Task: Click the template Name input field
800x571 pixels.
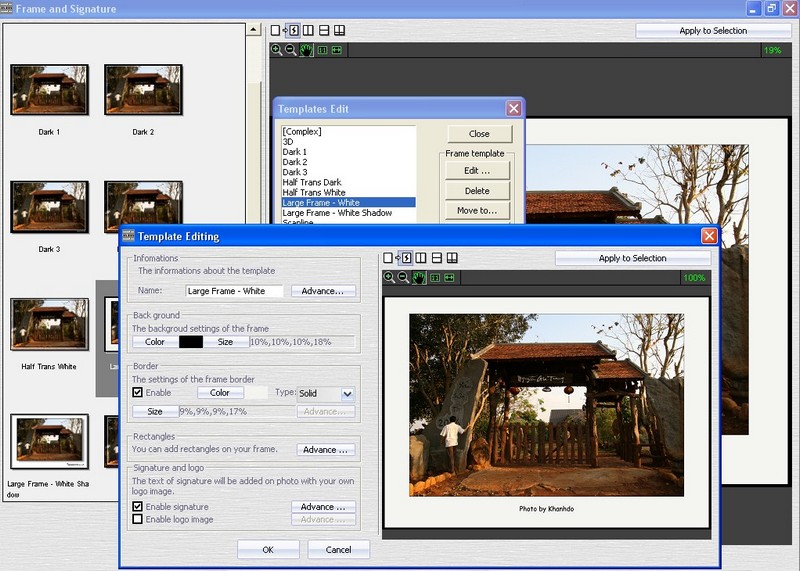Action: point(234,291)
